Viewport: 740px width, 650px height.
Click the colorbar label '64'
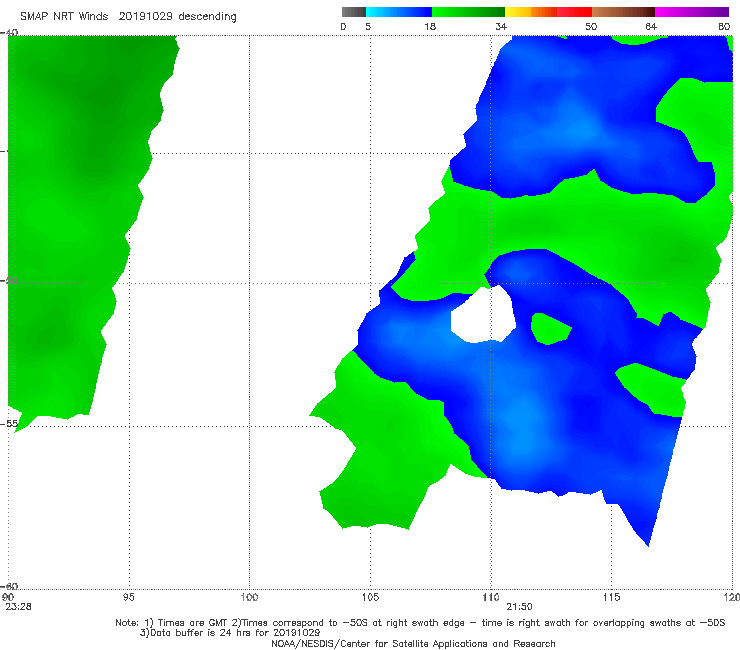coord(651,27)
